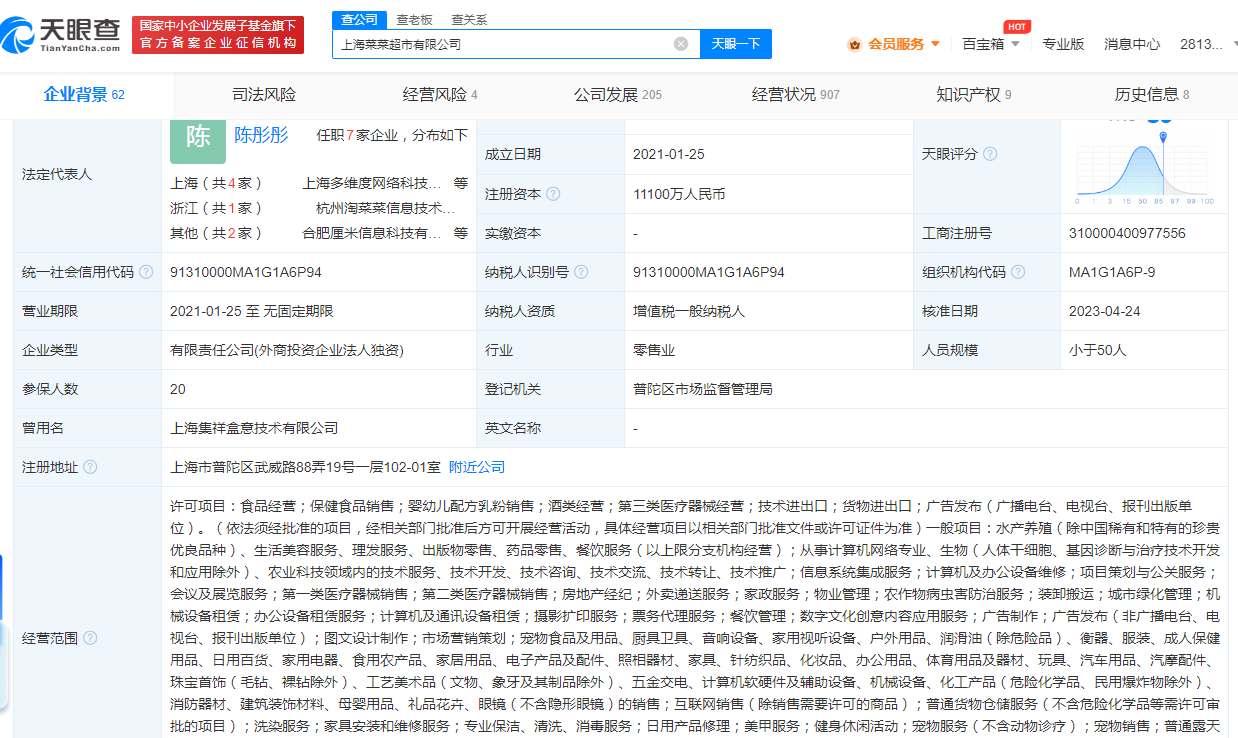Screen dimensions: 1238x738
Task: Open 历史信息 tab
Action: [1151, 95]
